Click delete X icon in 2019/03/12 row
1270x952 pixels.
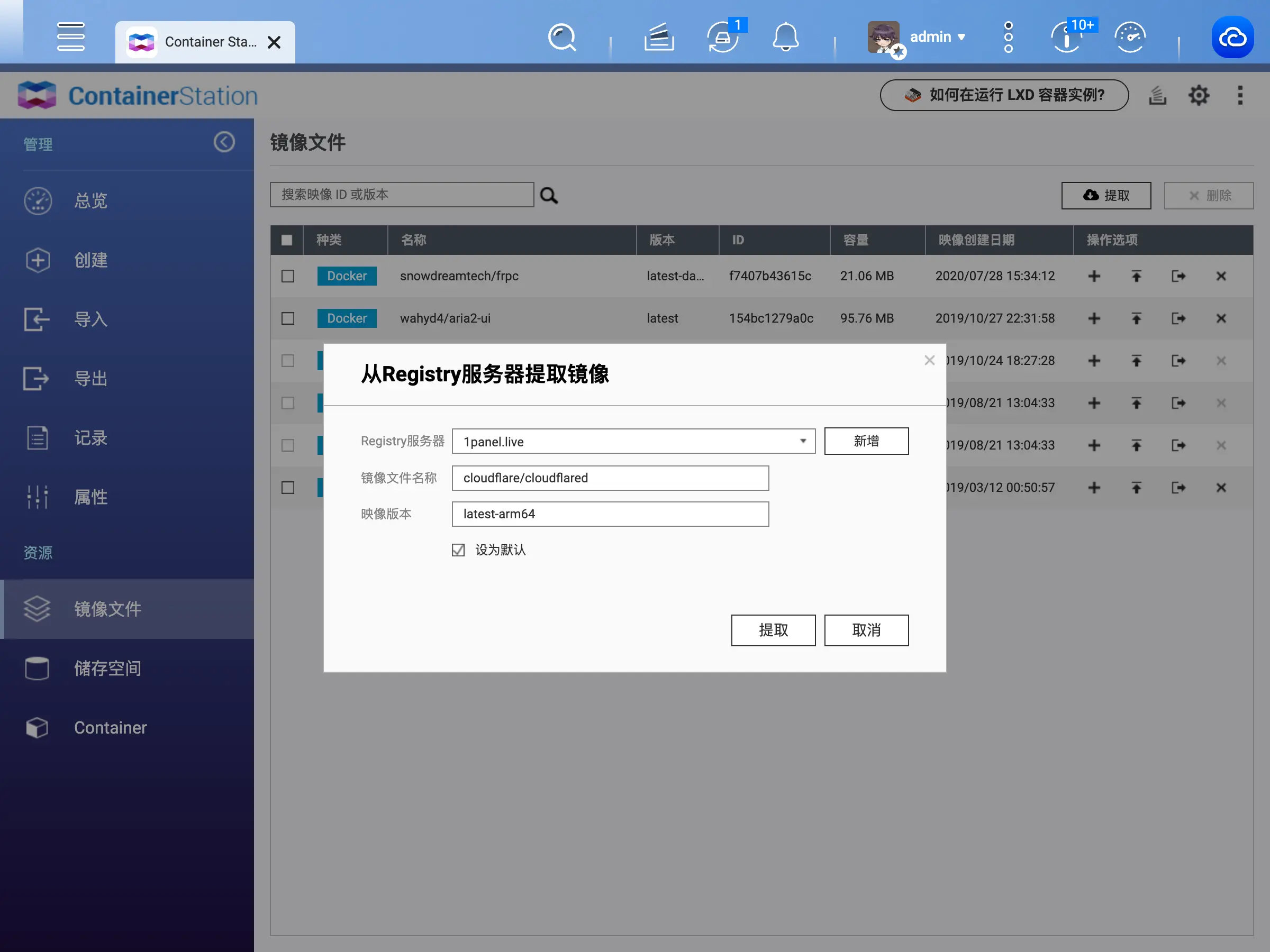pos(1221,488)
